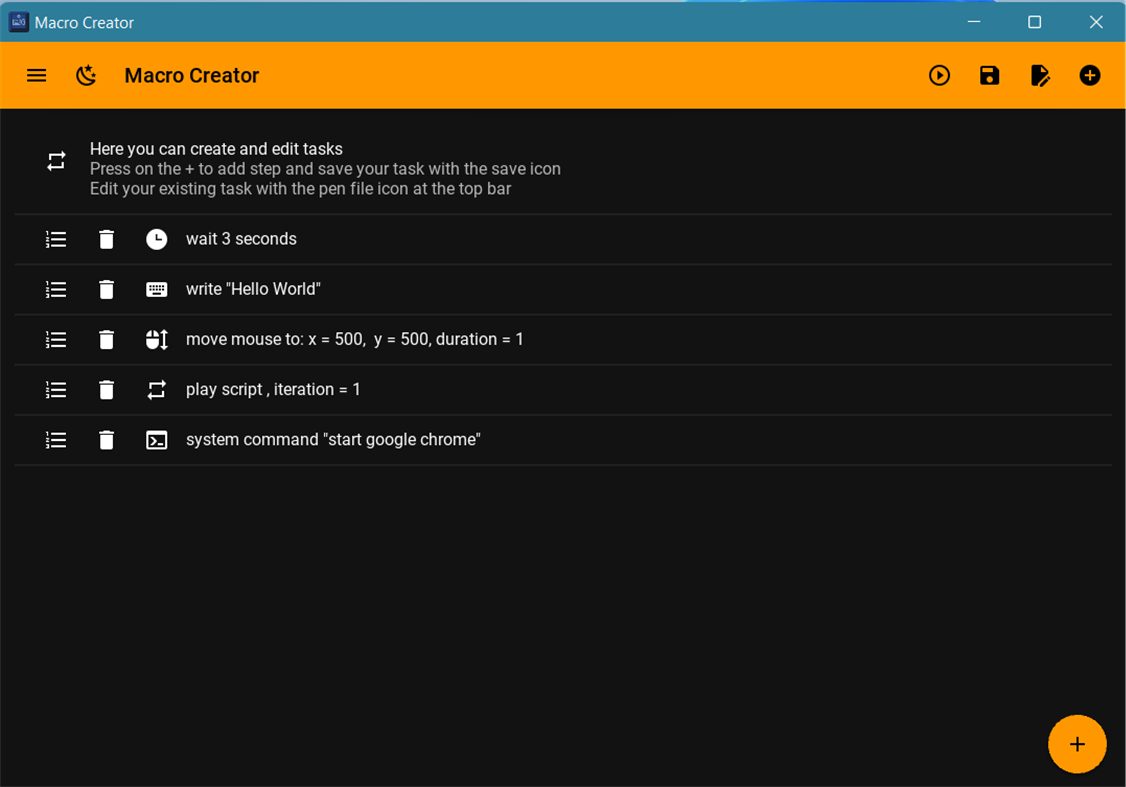Click the clock icon on the wait step

(x=157, y=239)
